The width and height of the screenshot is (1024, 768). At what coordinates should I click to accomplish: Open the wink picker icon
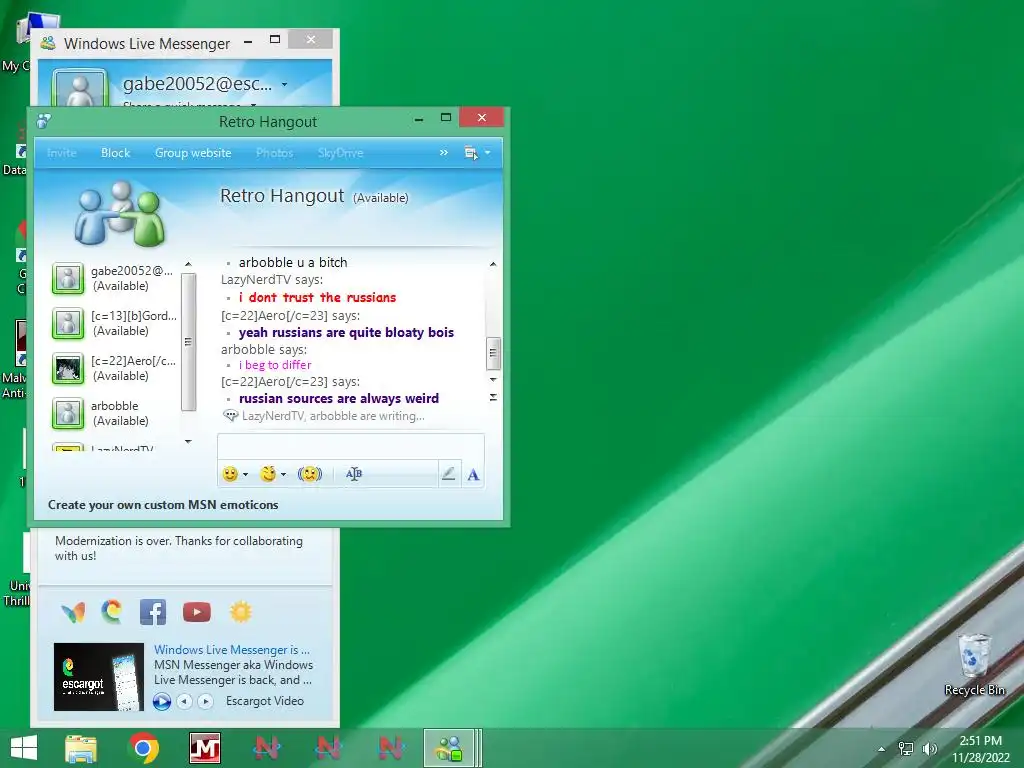pyautogui.click(x=268, y=474)
